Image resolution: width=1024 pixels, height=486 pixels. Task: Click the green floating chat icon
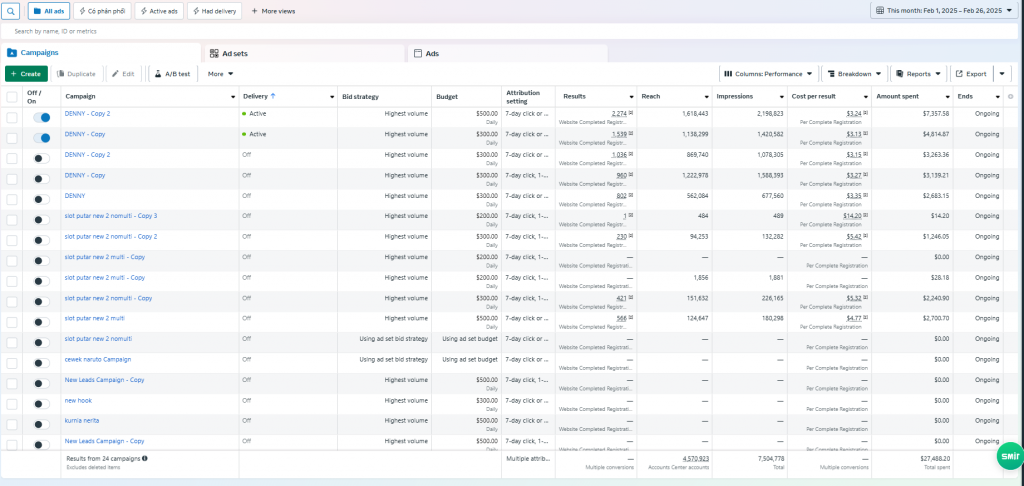coord(1009,457)
